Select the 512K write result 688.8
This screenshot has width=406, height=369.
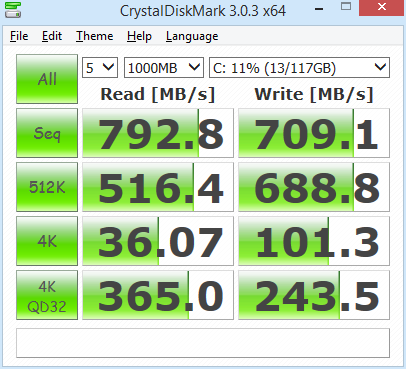[x=314, y=187]
